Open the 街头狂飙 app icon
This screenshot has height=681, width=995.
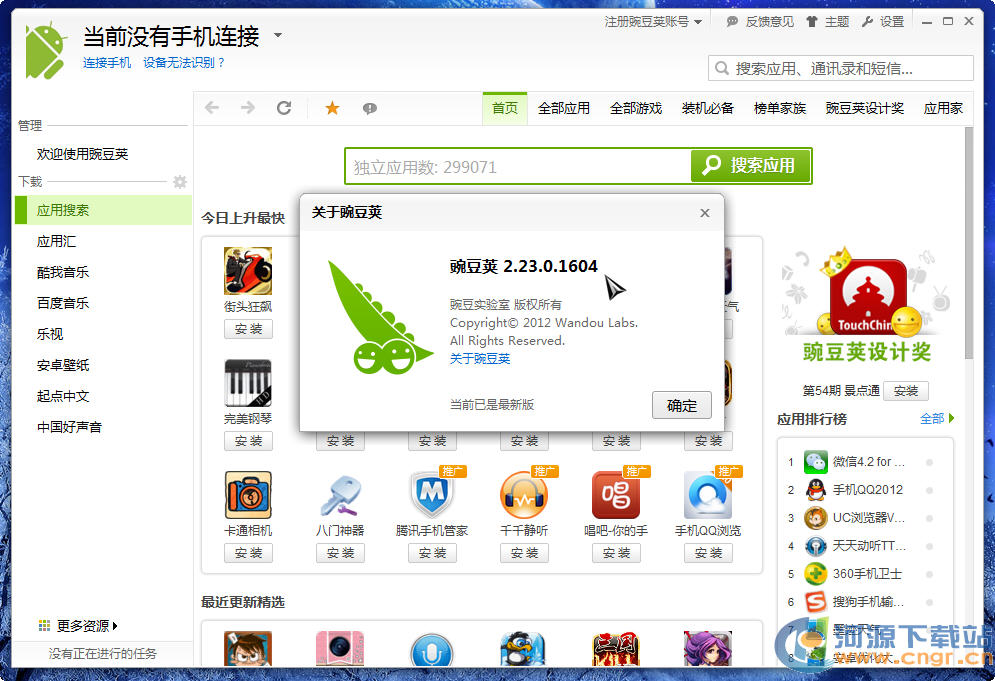click(x=248, y=271)
